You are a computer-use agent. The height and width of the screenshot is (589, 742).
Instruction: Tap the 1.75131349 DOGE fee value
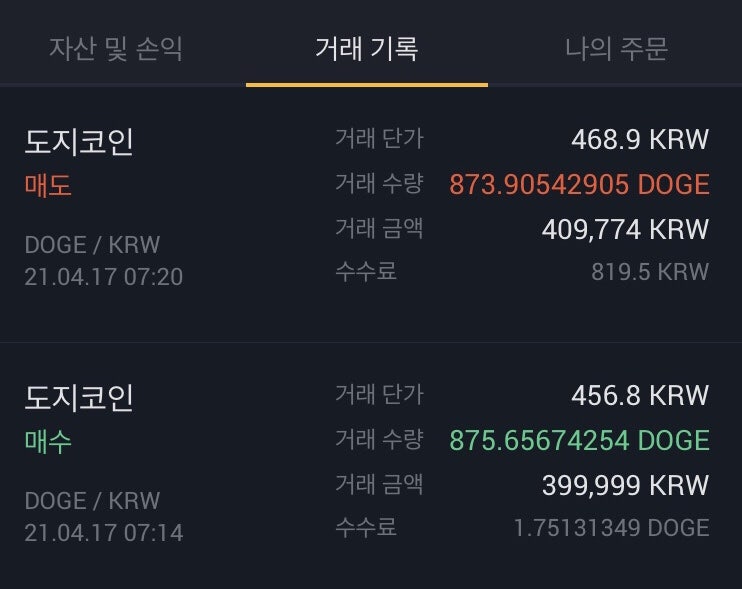(x=611, y=528)
